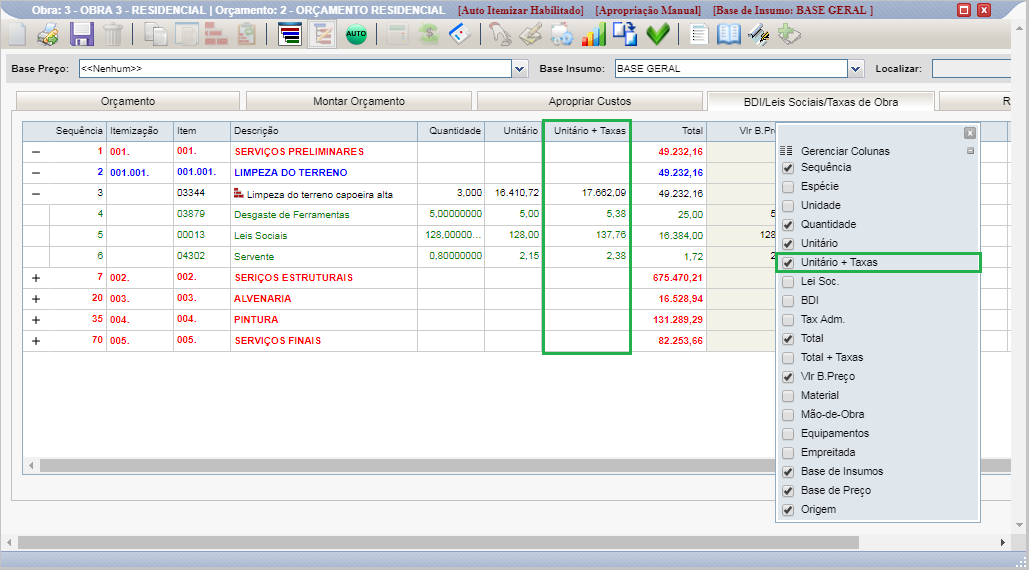Toggle the green AUTO button
The image size is (1029, 570).
coord(356,34)
